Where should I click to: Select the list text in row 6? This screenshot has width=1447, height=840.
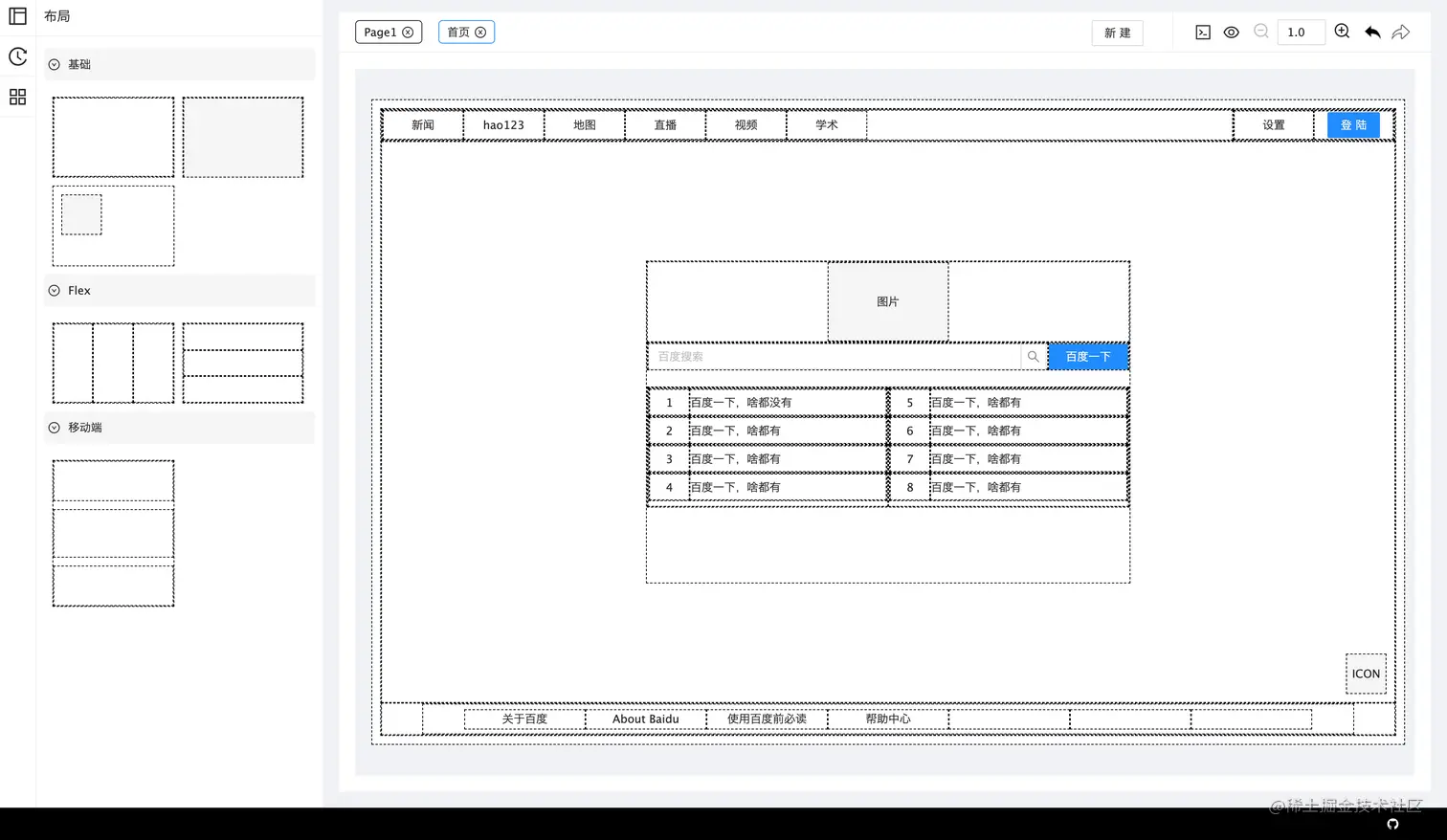point(976,431)
